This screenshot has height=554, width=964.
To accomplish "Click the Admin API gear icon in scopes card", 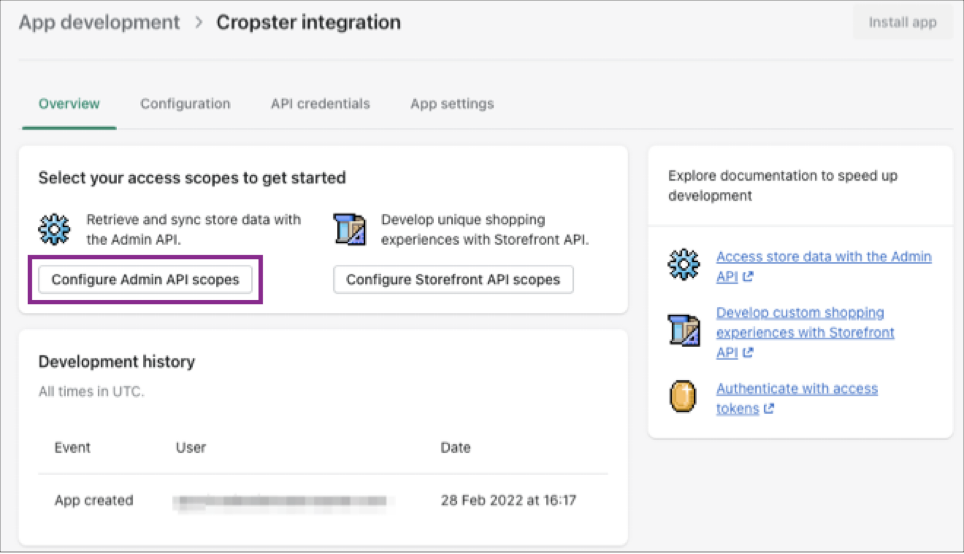I will (54, 229).
